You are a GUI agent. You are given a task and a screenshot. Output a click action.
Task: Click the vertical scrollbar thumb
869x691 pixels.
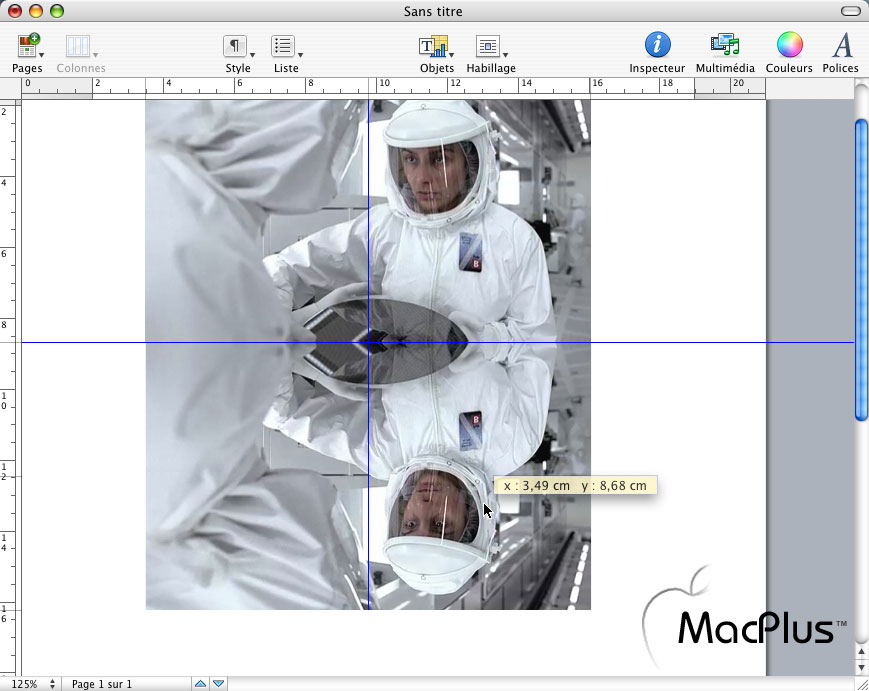861,270
